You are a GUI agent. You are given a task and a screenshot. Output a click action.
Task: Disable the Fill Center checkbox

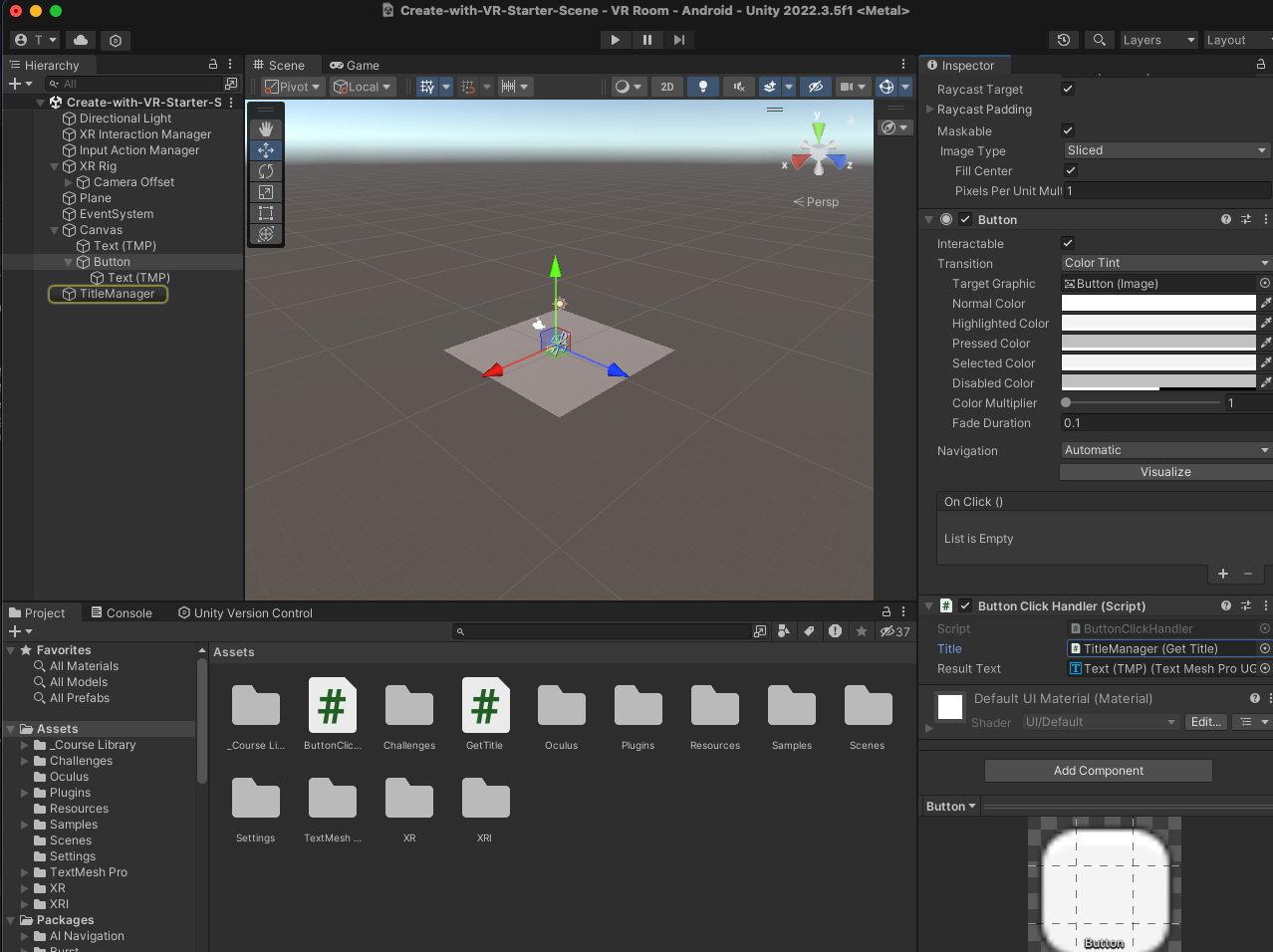point(1071,170)
